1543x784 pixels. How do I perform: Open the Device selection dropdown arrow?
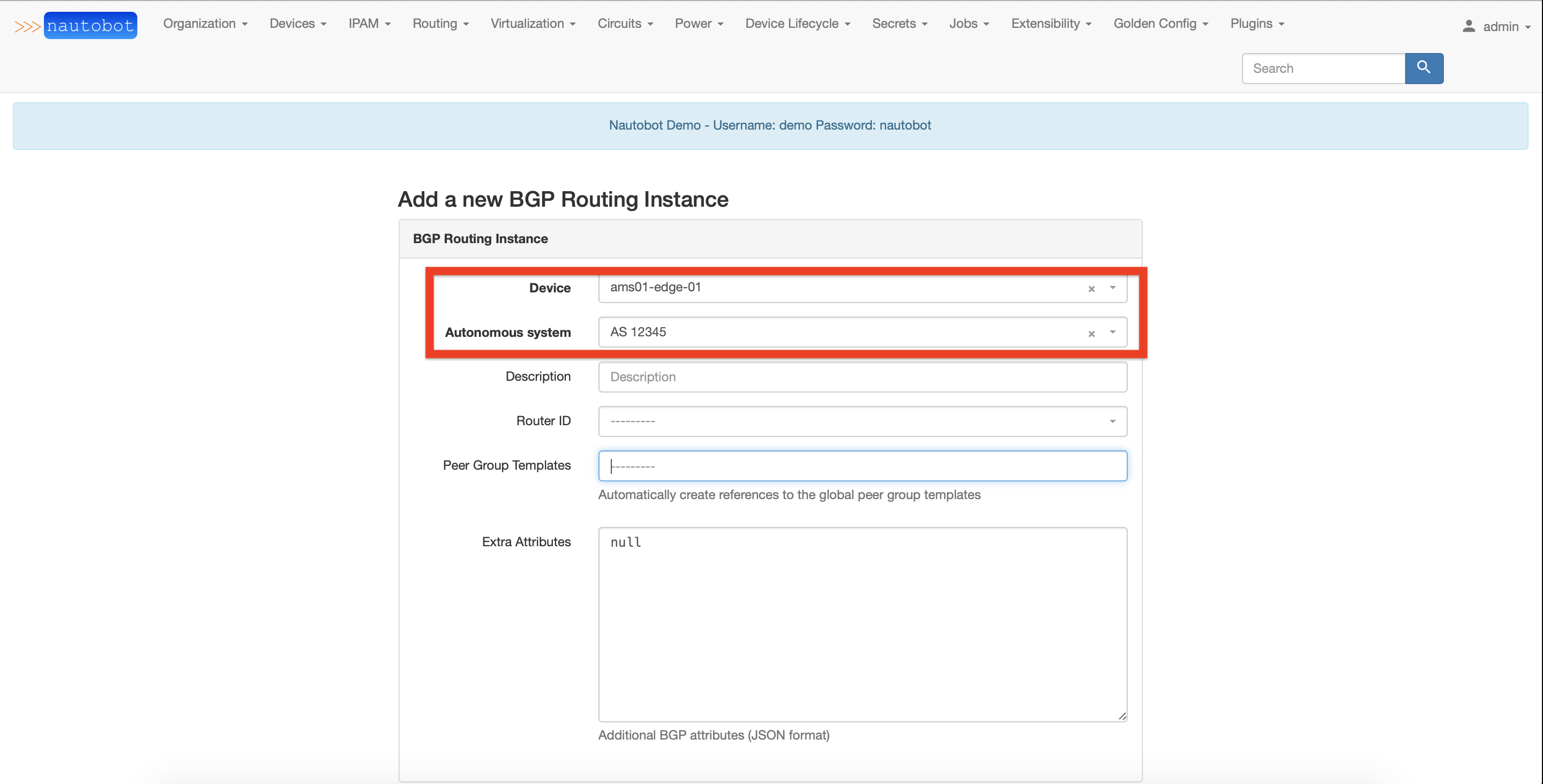point(1112,288)
